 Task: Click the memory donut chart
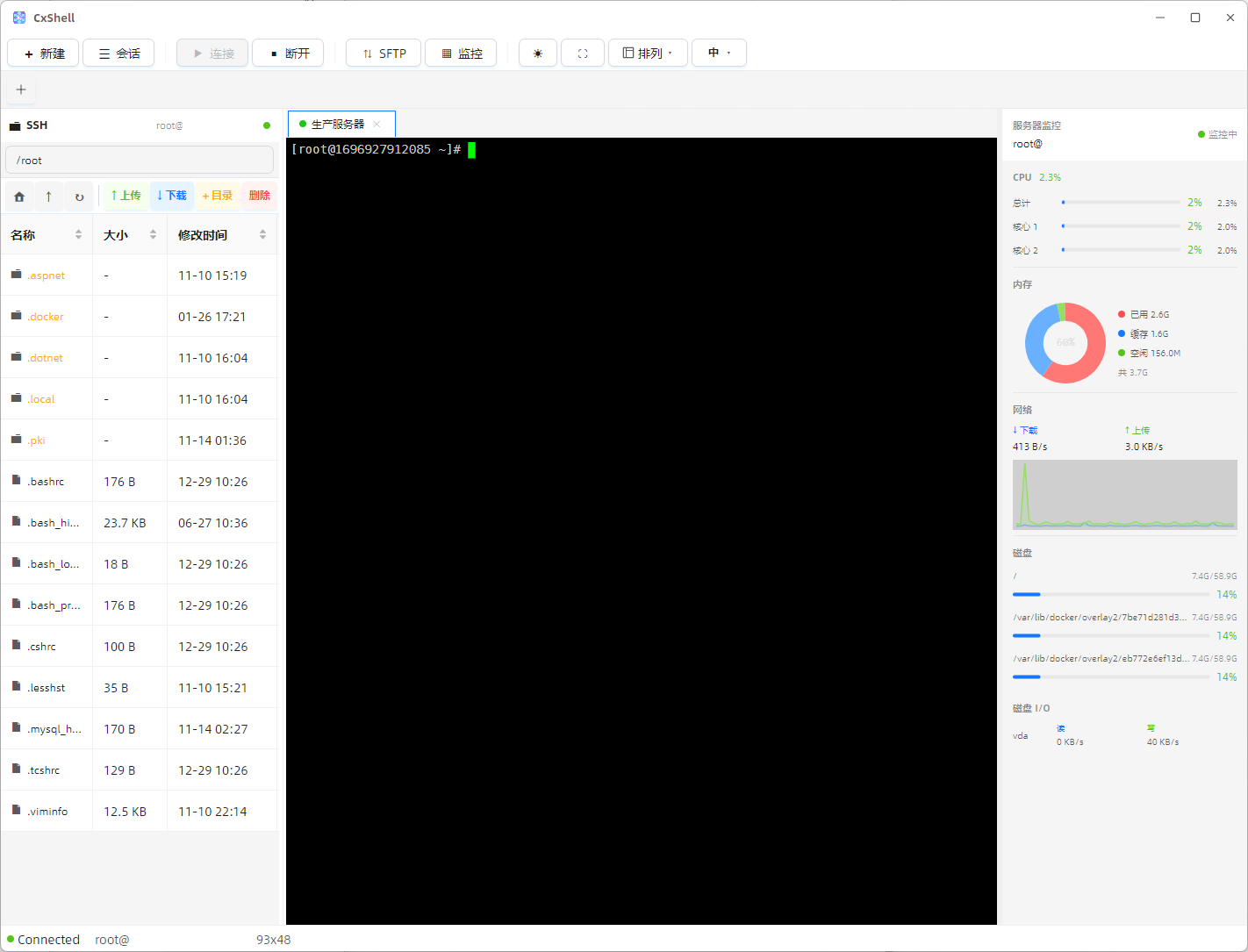(x=1065, y=343)
